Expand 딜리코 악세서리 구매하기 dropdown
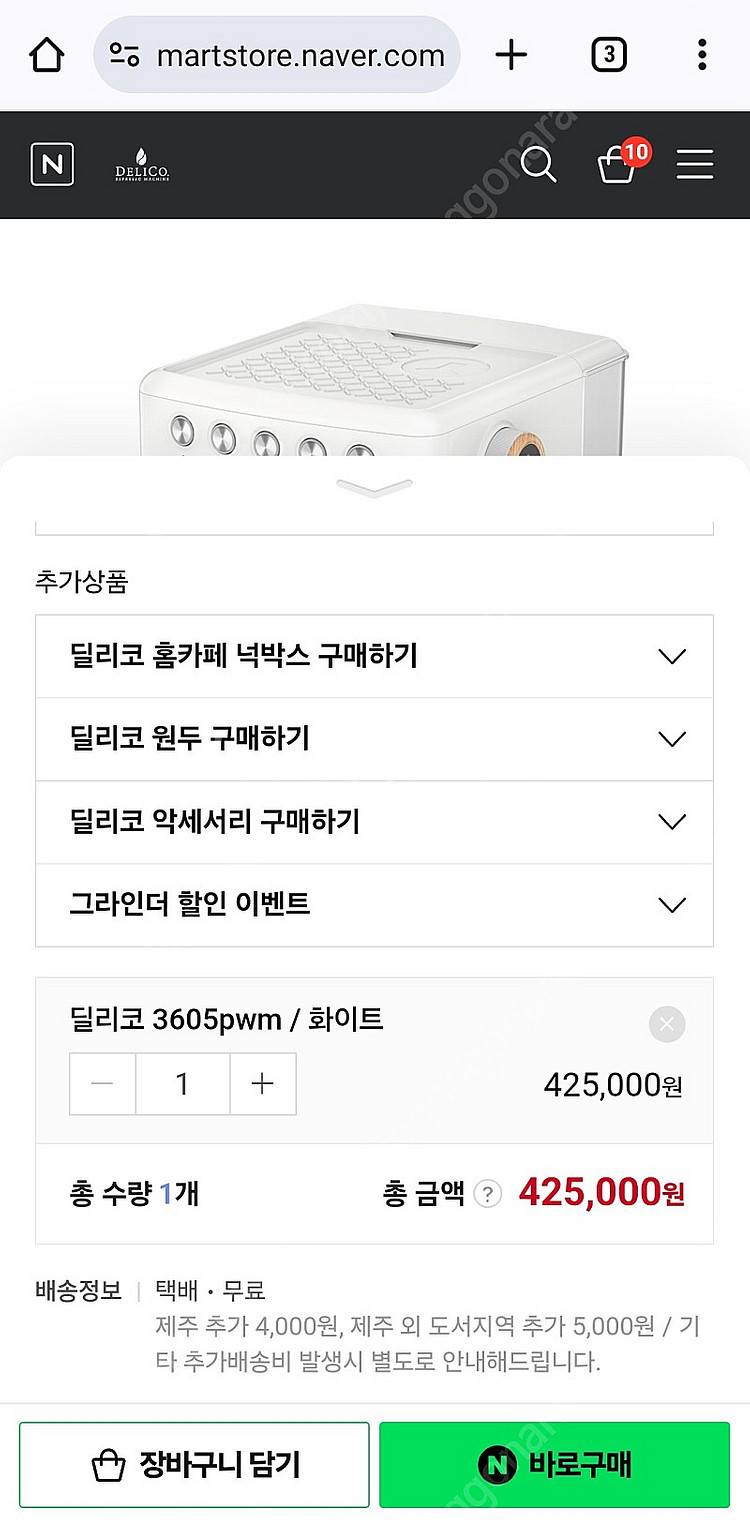 [374, 822]
